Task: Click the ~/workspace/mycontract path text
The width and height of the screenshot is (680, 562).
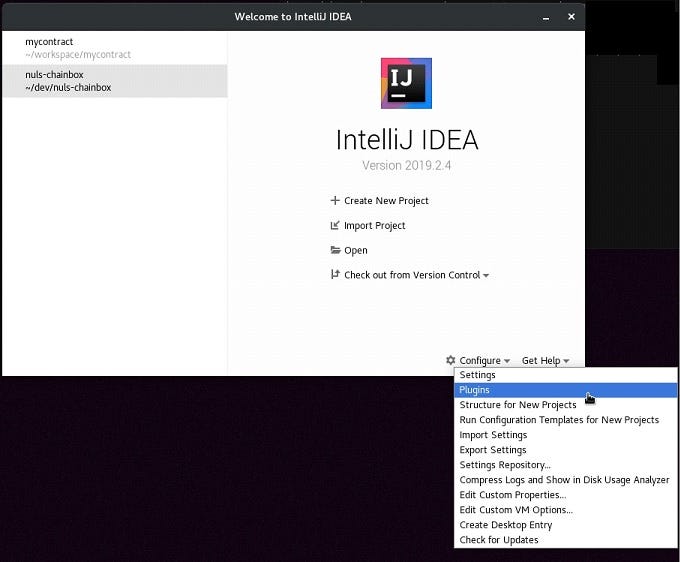Action: pyautogui.click(x=78, y=55)
